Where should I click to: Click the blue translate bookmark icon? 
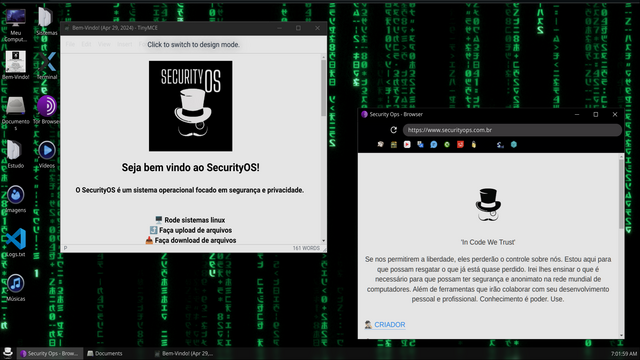[420, 144]
